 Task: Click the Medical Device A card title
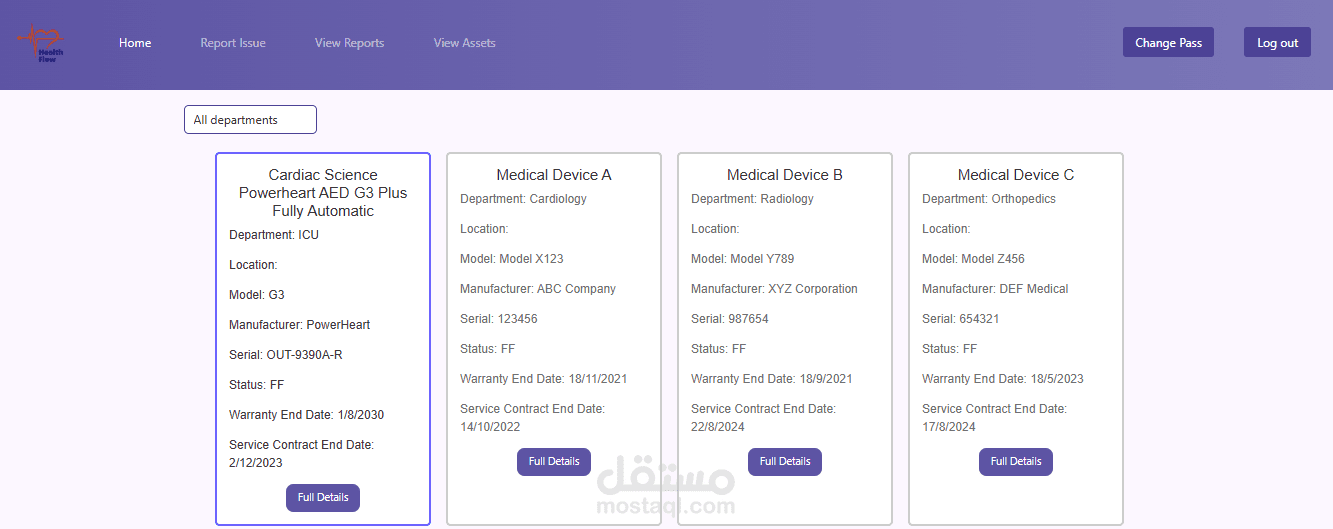pos(554,175)
